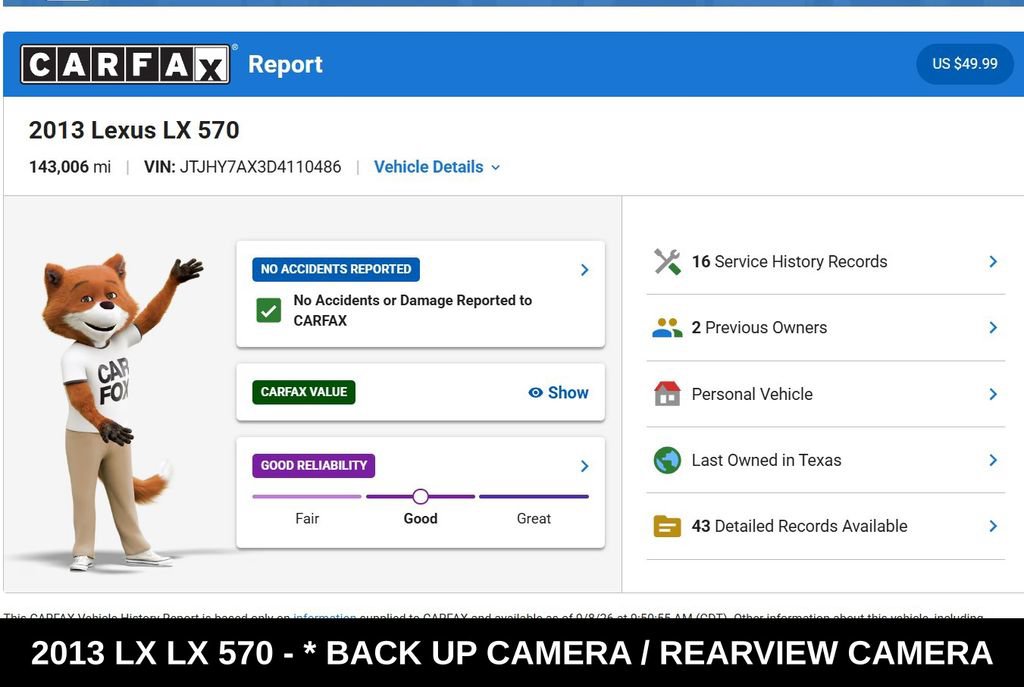Screen dimensions: 1024x687
Task: Expand the Vehicle Details dropdown
Action: click(437, 167)
